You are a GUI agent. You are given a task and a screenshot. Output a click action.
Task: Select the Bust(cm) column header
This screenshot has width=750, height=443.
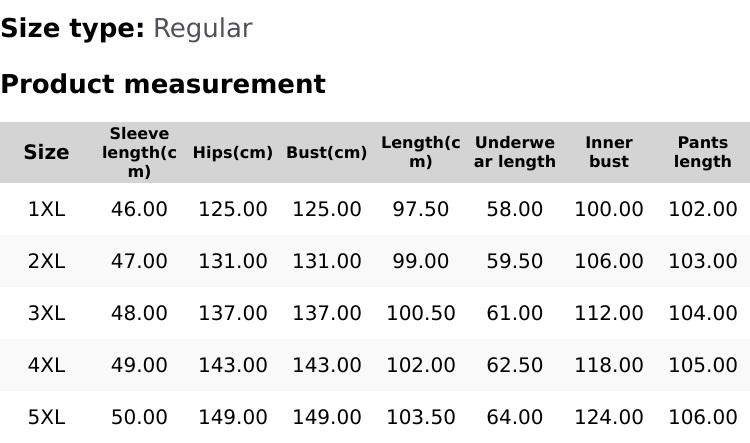(x=327, y=152)
